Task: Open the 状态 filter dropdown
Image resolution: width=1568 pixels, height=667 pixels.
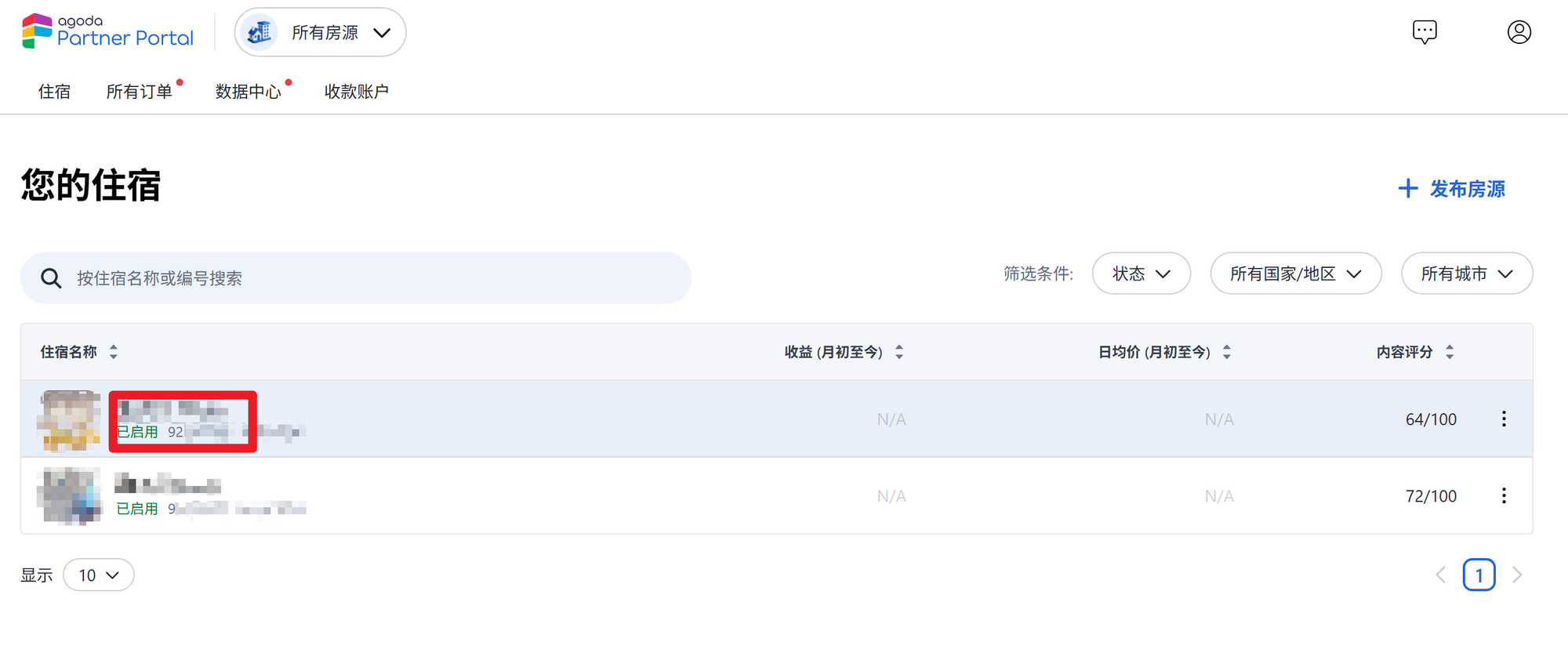Action: pos(1141,274)
